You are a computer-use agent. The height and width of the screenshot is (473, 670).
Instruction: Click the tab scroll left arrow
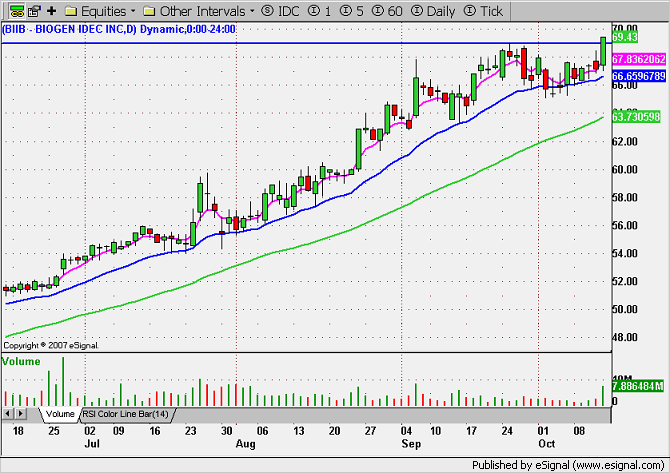point(7,414)
